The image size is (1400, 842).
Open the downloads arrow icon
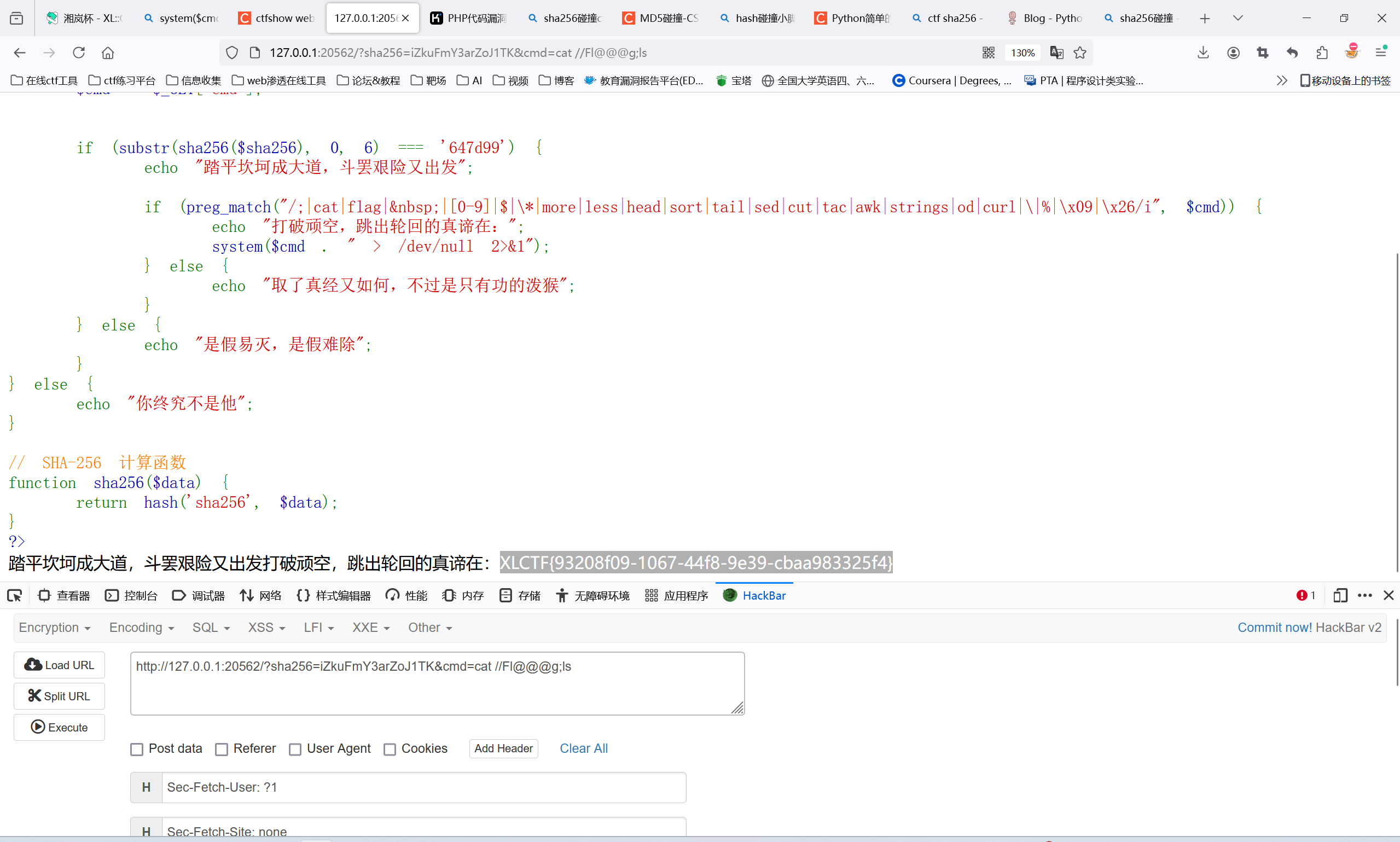click(x=1203, y=53)
